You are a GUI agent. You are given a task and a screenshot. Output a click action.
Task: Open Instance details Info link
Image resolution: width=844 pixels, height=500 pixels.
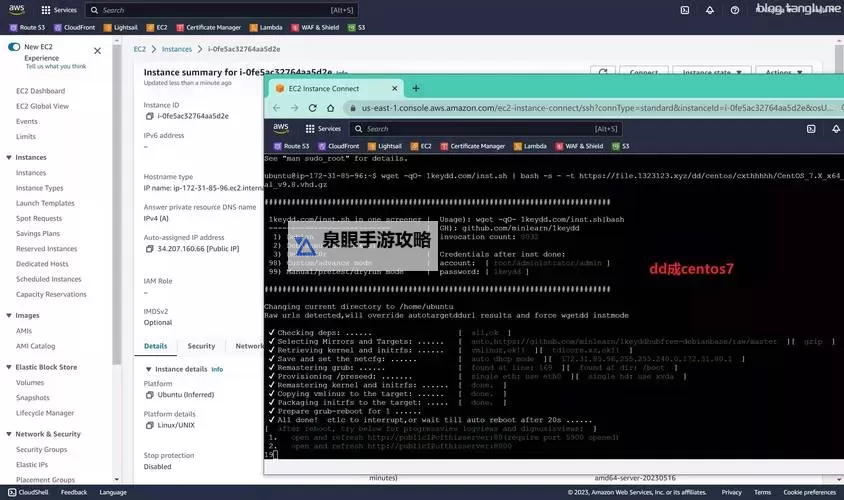[217, 370]
